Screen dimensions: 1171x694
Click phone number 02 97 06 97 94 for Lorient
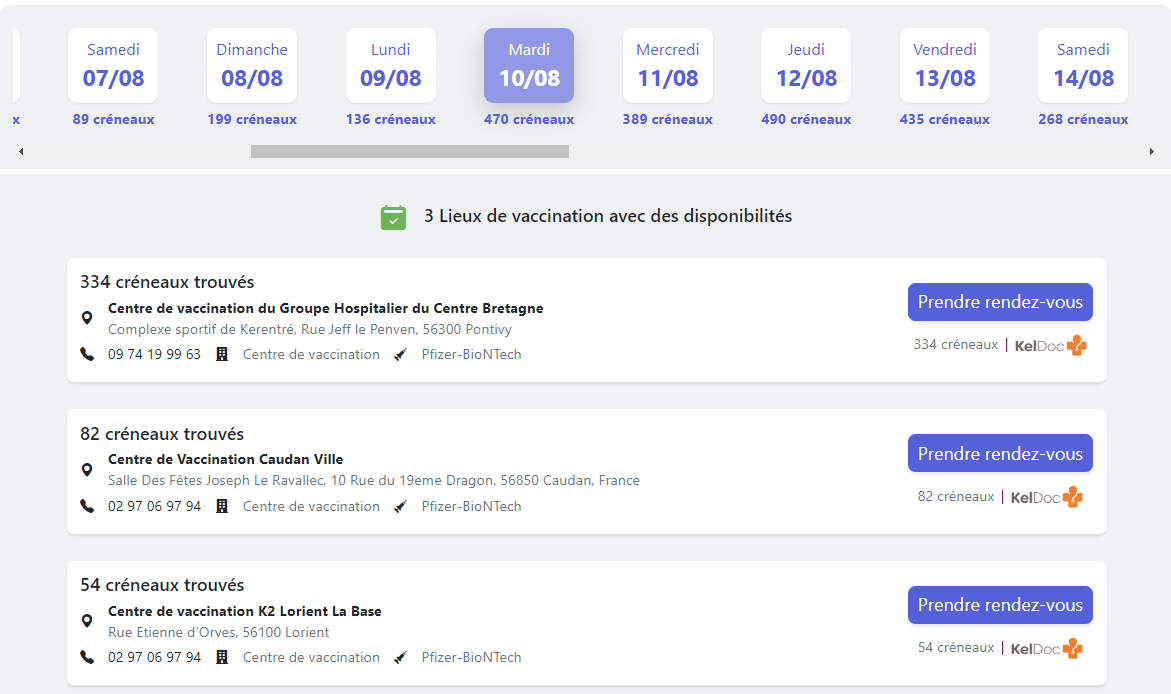click(x=155, y=657)
